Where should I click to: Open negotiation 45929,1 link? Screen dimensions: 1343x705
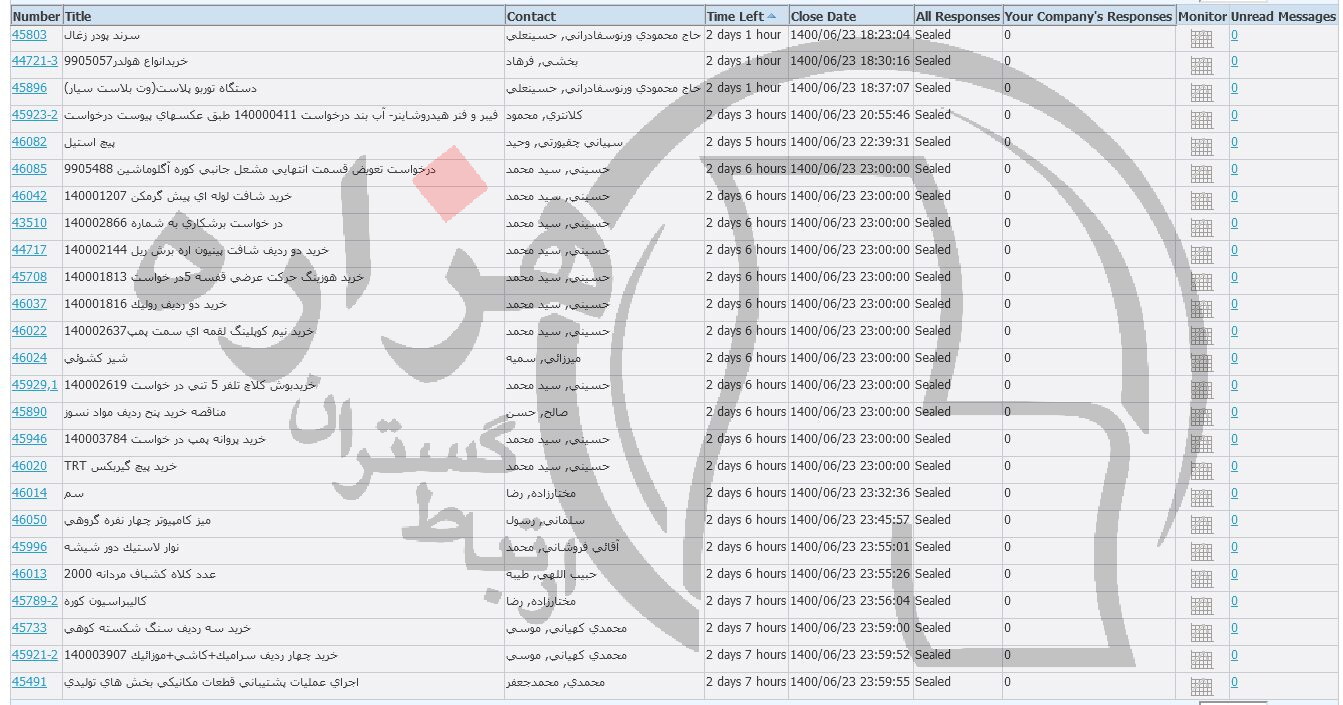point(34,386)
